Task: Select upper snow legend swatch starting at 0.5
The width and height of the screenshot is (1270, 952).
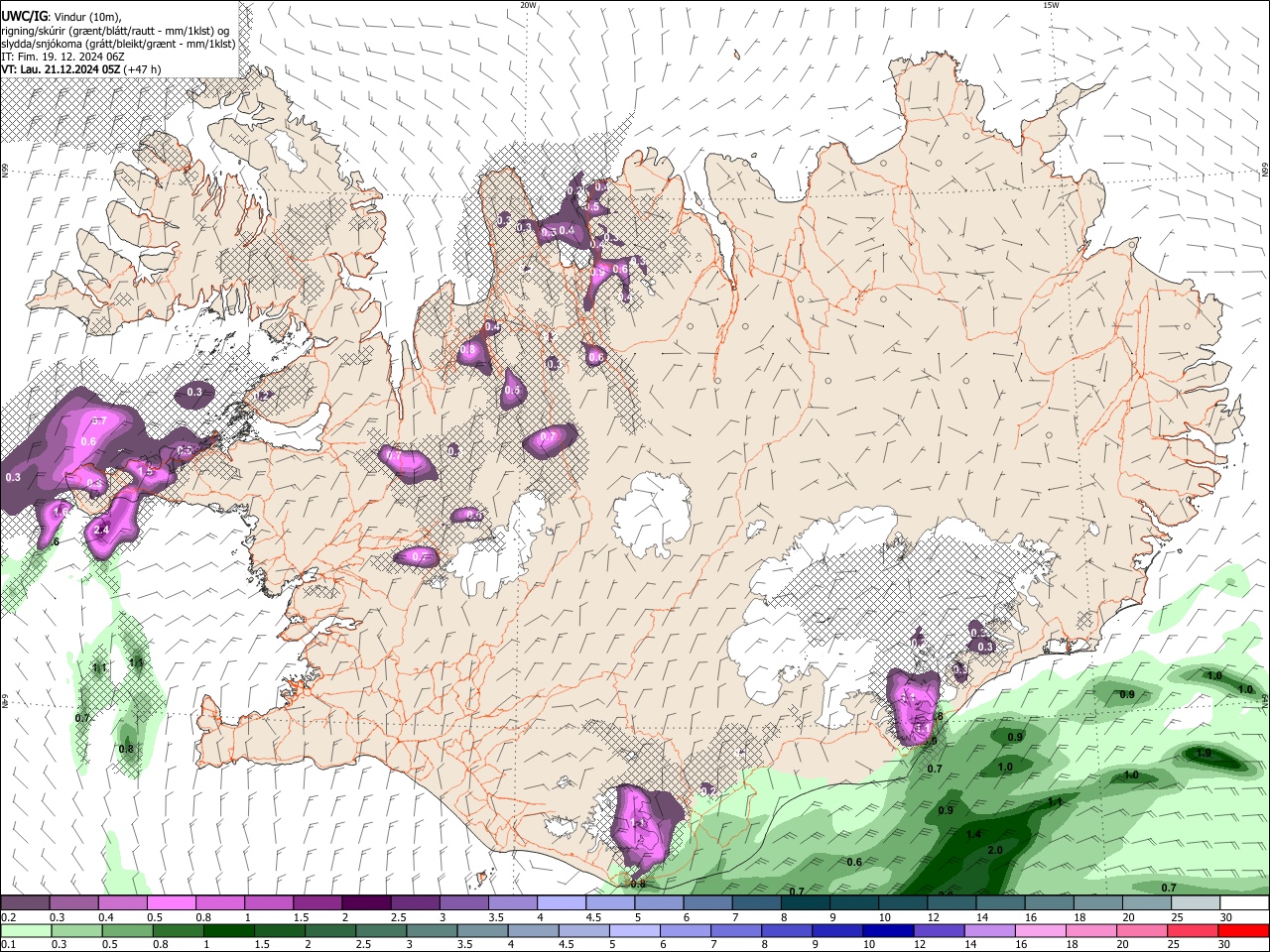Action: pos(171,903)
